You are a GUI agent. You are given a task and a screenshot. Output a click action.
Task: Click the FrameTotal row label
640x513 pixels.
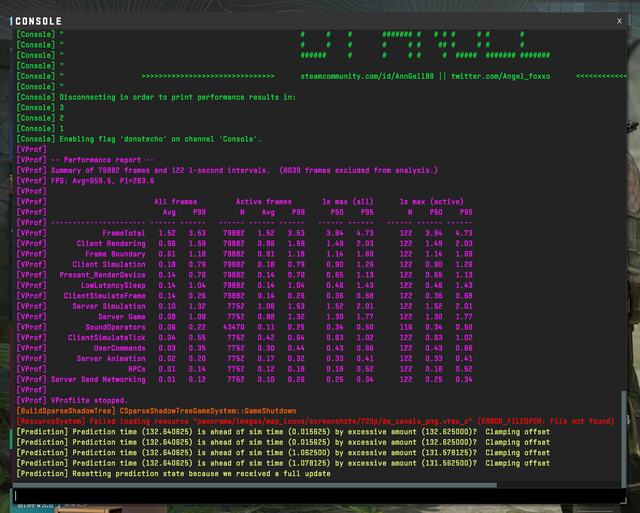(124, 233)
